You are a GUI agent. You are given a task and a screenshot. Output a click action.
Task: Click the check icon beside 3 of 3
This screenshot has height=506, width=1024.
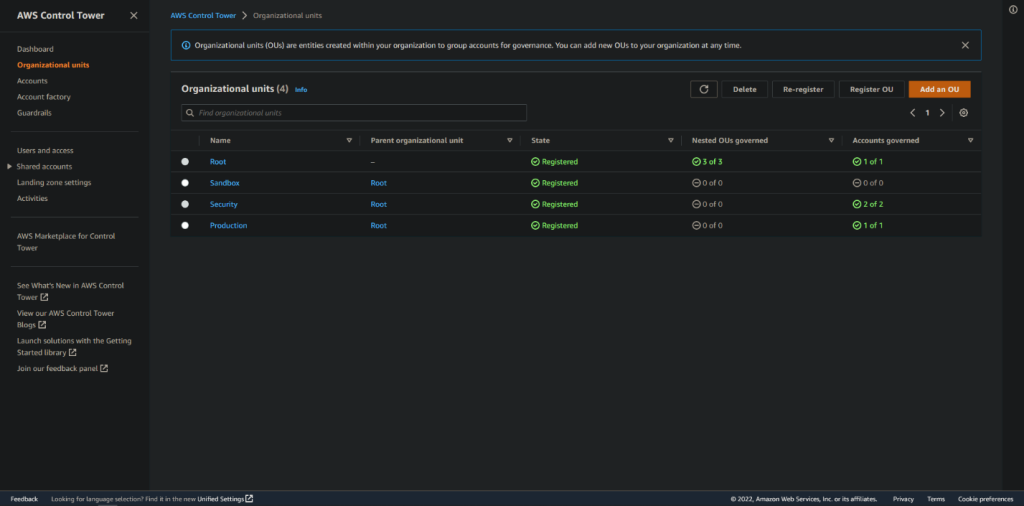(696, 162)
